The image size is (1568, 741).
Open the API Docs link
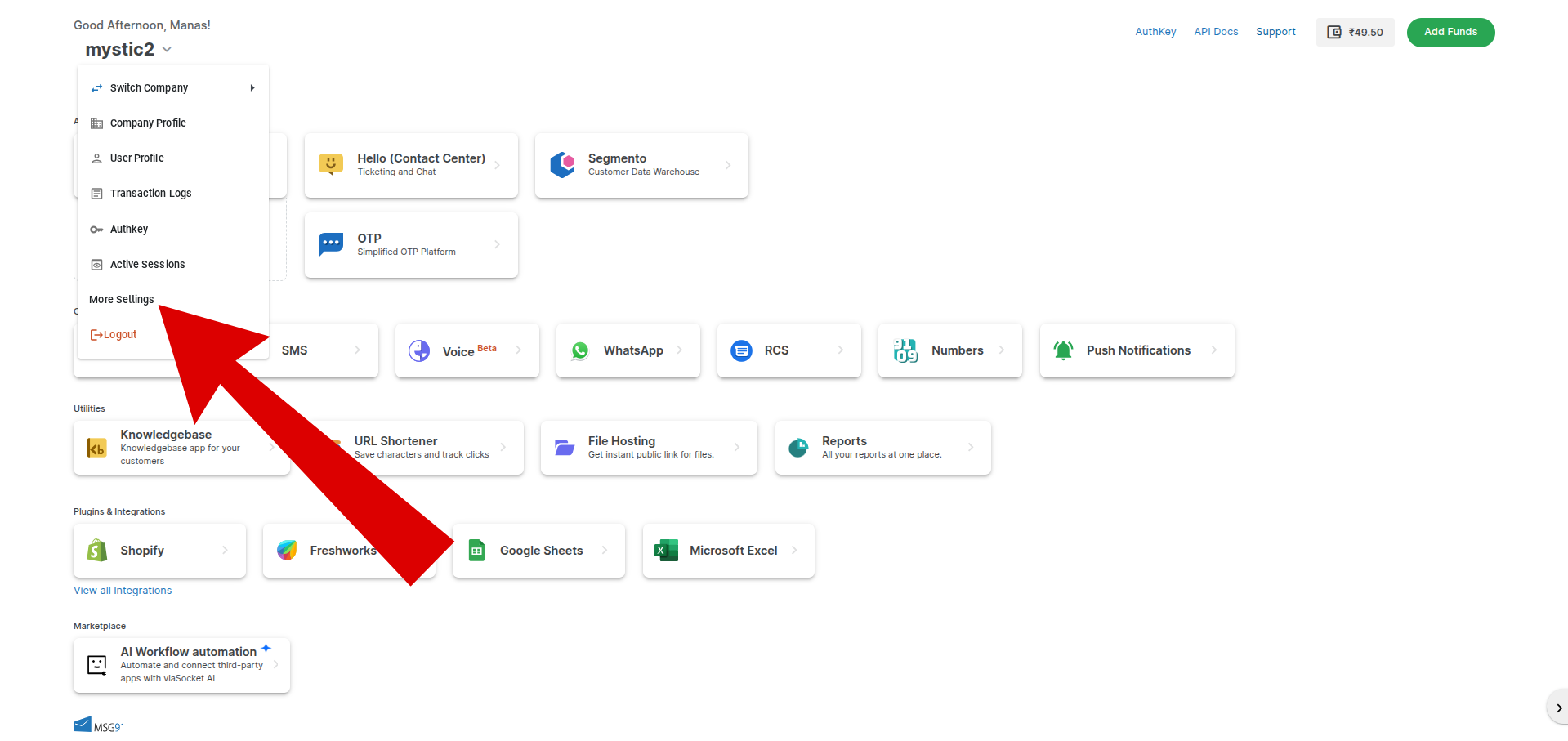click(1216, 32)
